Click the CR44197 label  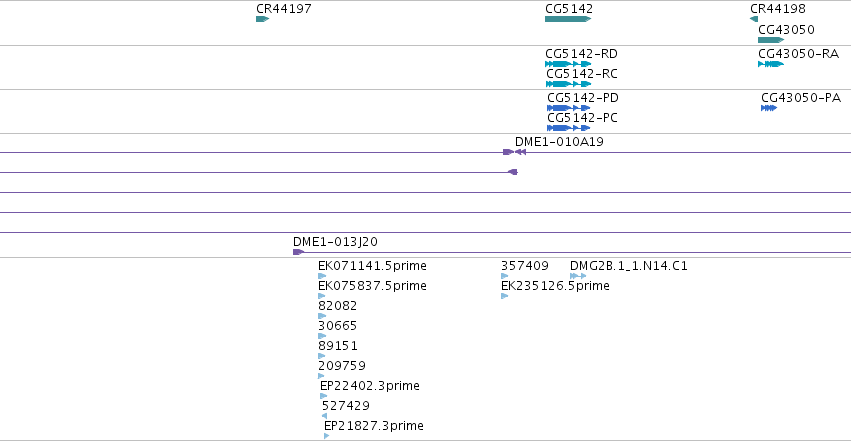pos(284,9)
